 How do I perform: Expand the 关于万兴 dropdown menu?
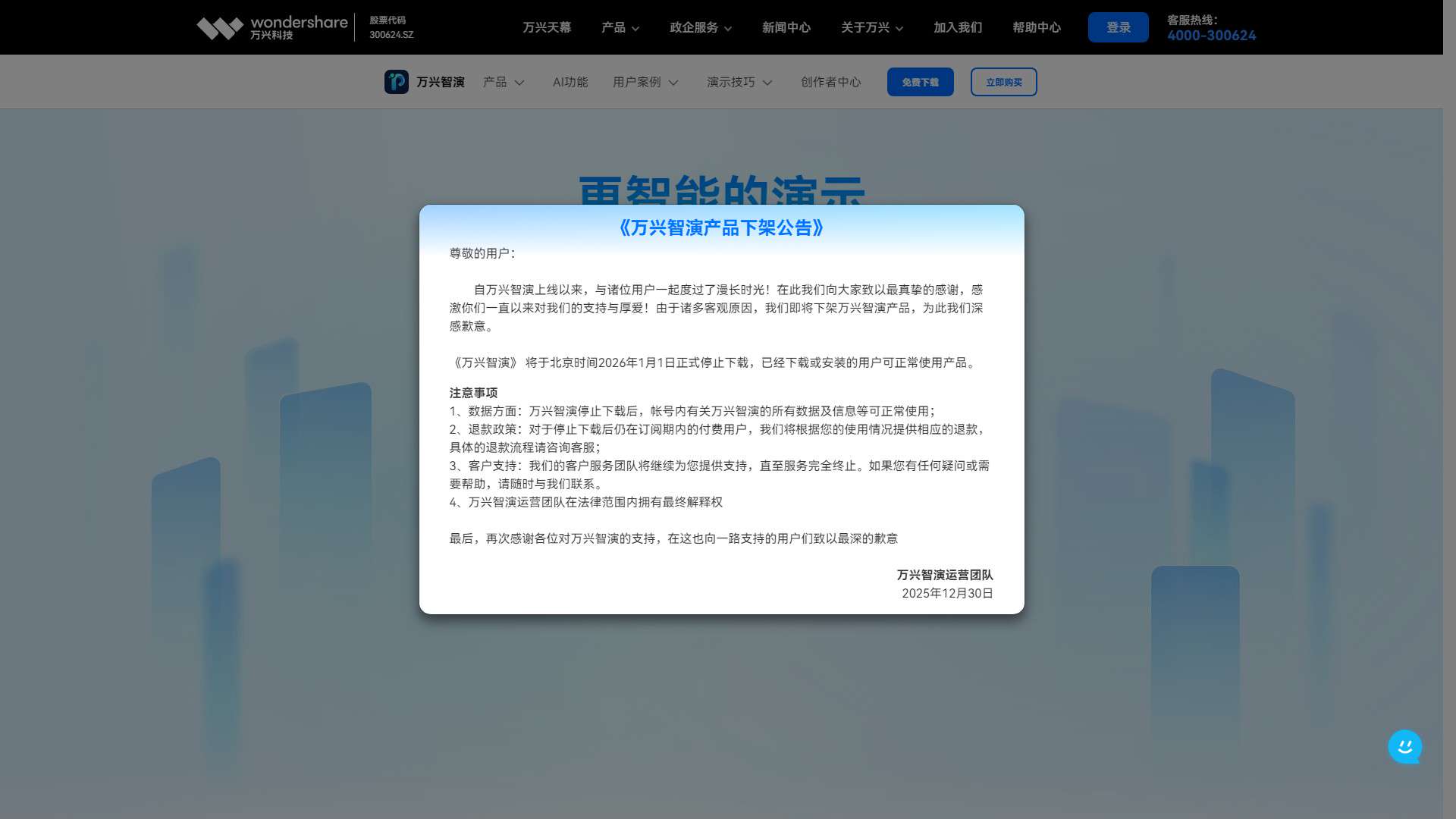[x=872, y=27]
